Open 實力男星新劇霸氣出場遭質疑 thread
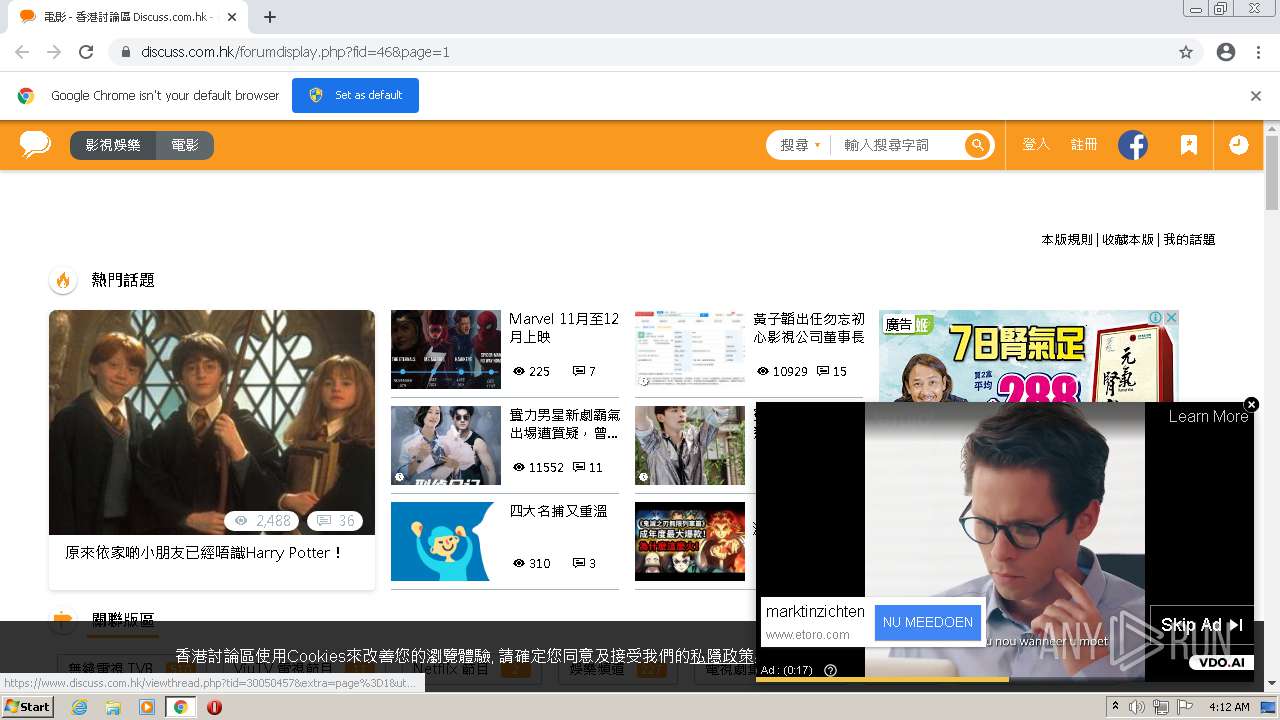The width and height of the screenshot is (1280, 720). pos(564,424)
